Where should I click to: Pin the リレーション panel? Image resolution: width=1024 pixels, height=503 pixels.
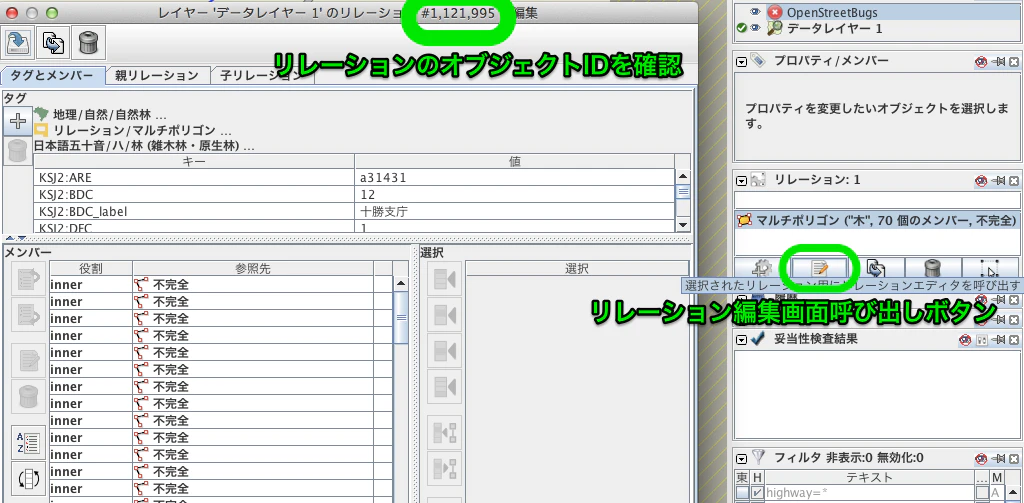[999, 180]
